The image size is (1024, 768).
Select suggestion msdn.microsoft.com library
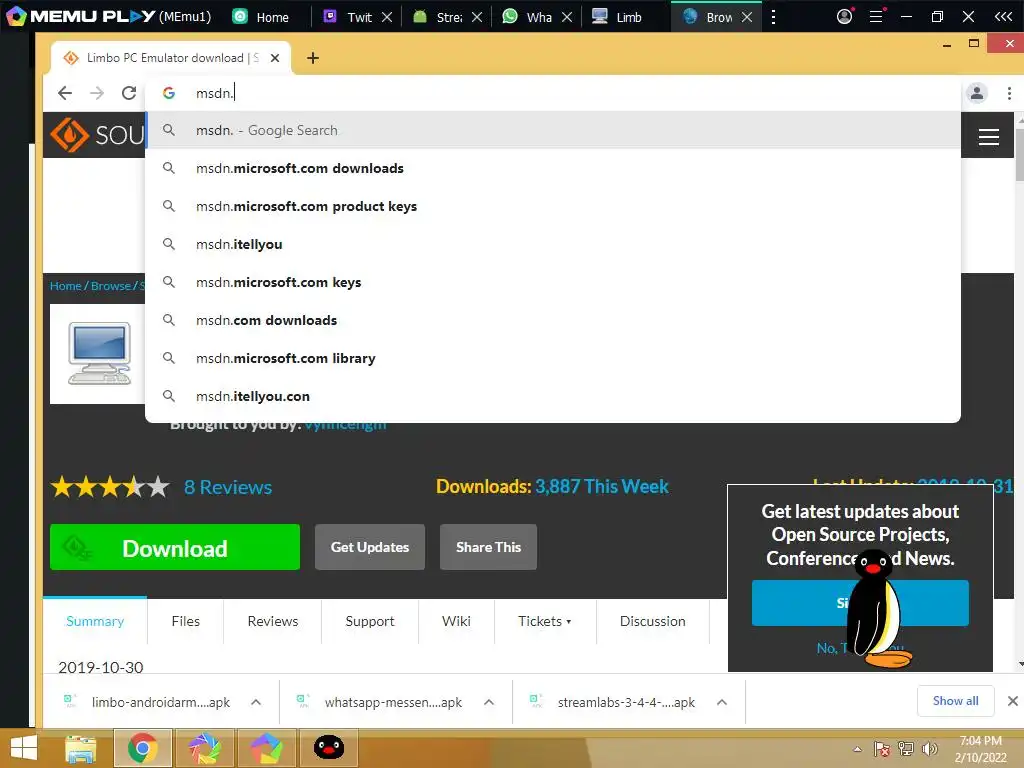click(553, 358)
